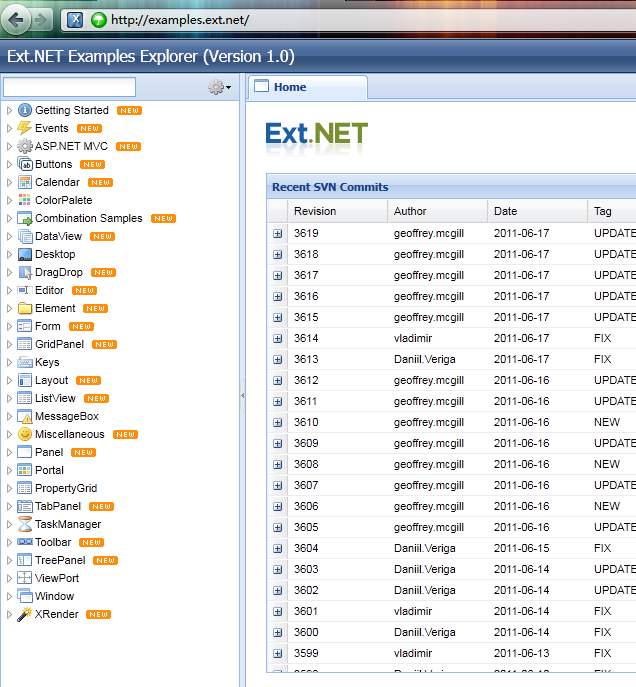Image resolution: width=636 pixels, height=687 pixels.
Task: Click the Calendar category icon
Action: click(25, 182)
